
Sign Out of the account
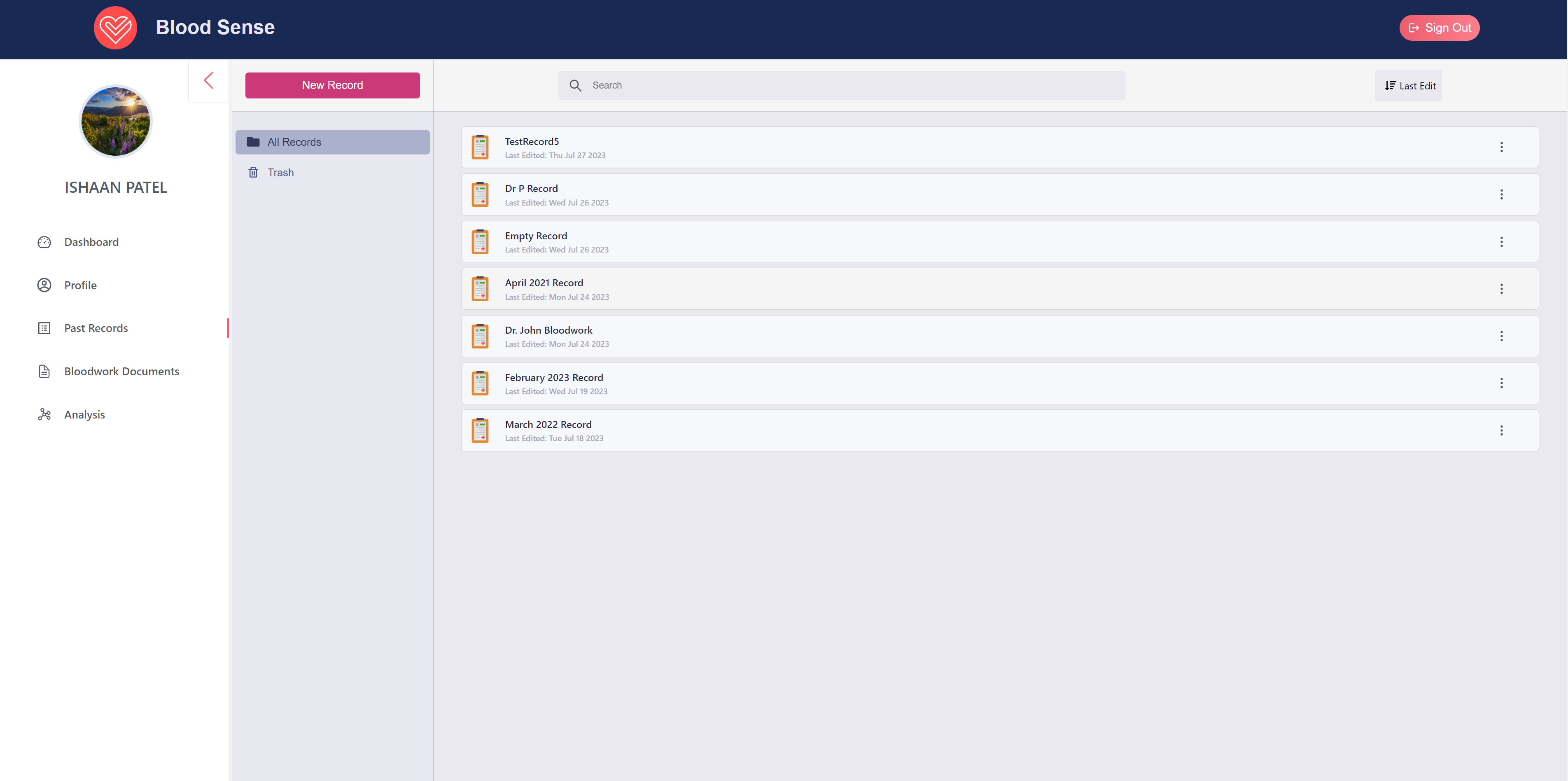point(1439,28)
